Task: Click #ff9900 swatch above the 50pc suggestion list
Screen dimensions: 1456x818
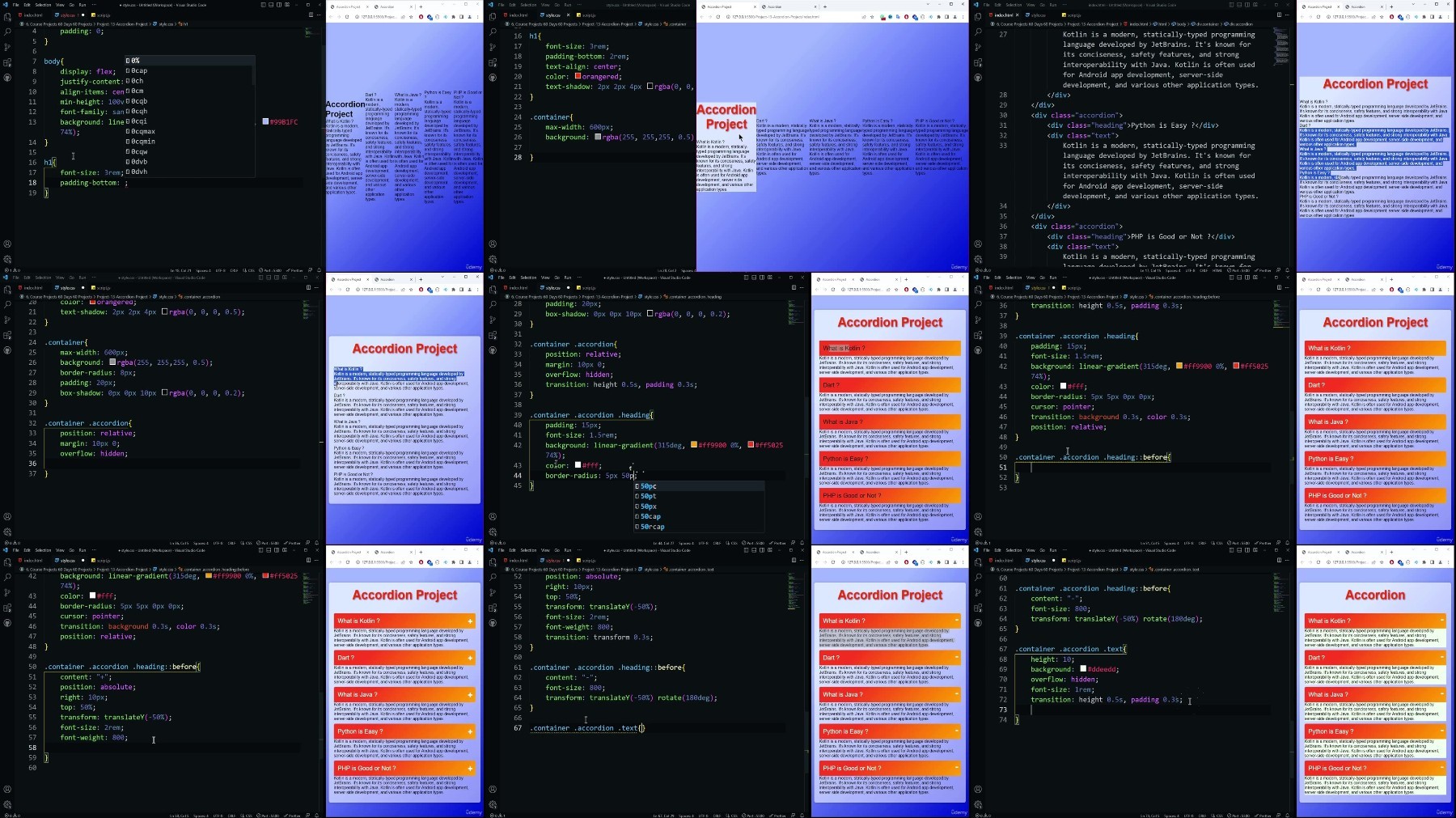Action: click(x=693, y=445)
